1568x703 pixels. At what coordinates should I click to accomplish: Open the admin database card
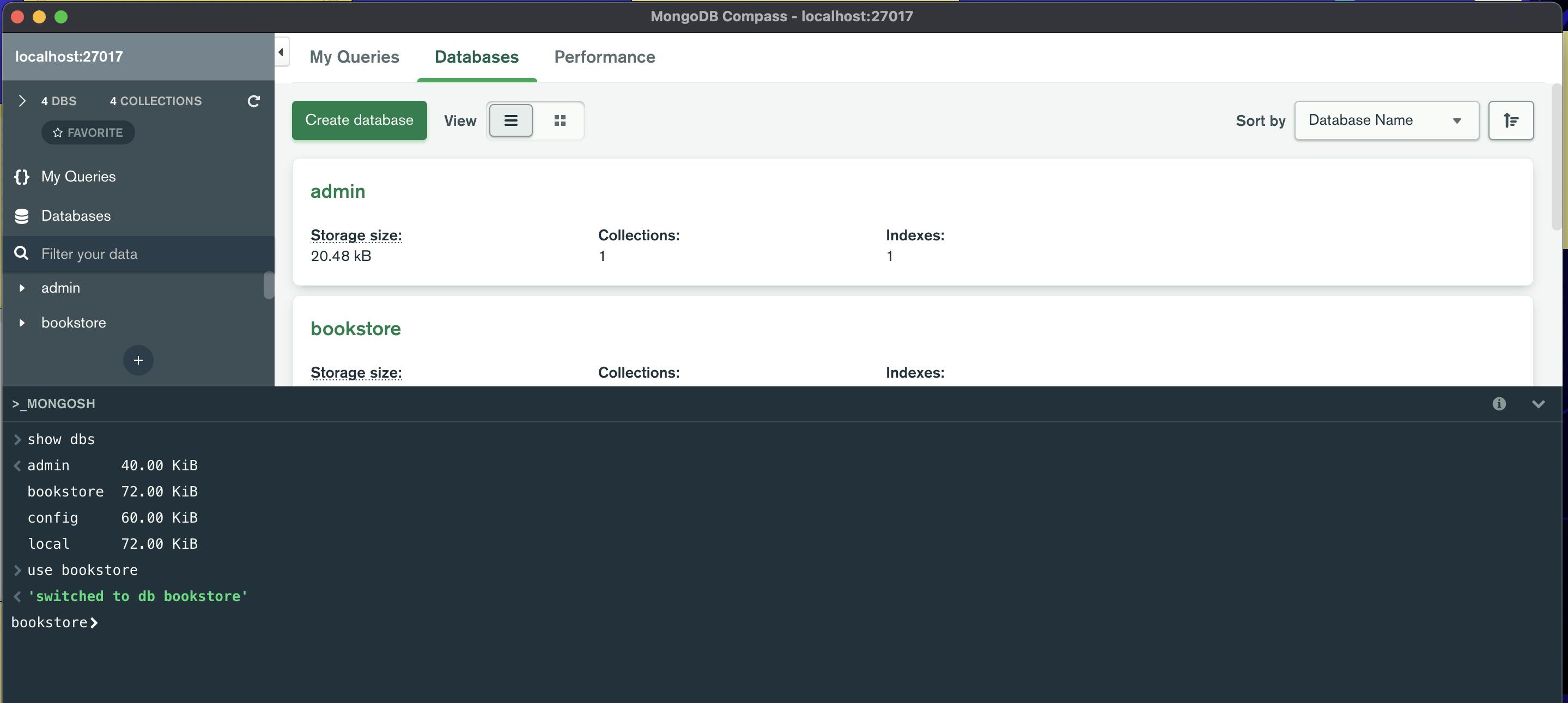pos(913,222)
